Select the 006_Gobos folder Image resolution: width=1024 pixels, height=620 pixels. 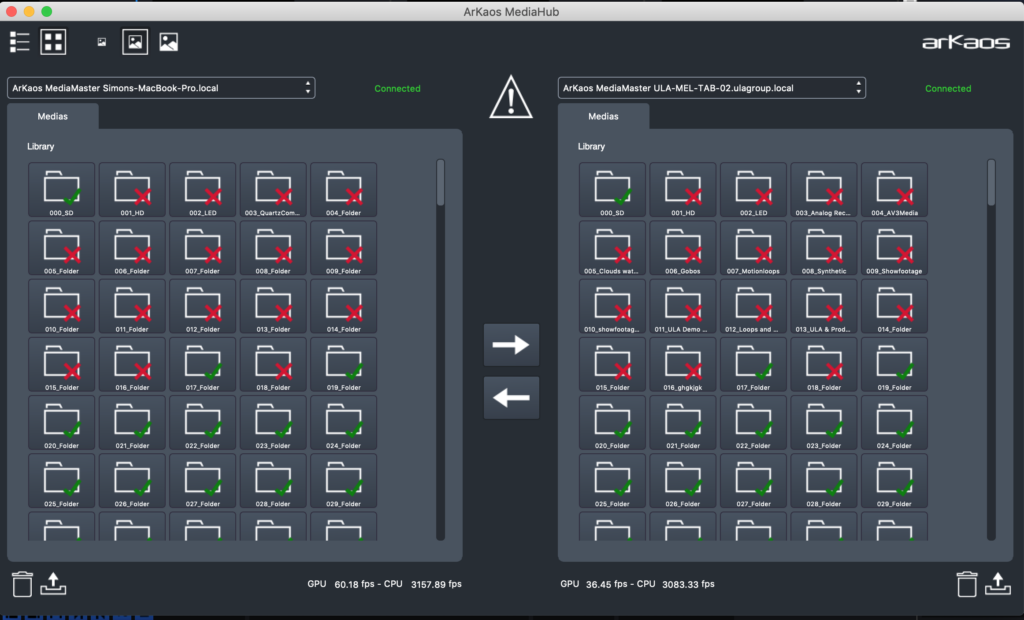click(682, 248)
